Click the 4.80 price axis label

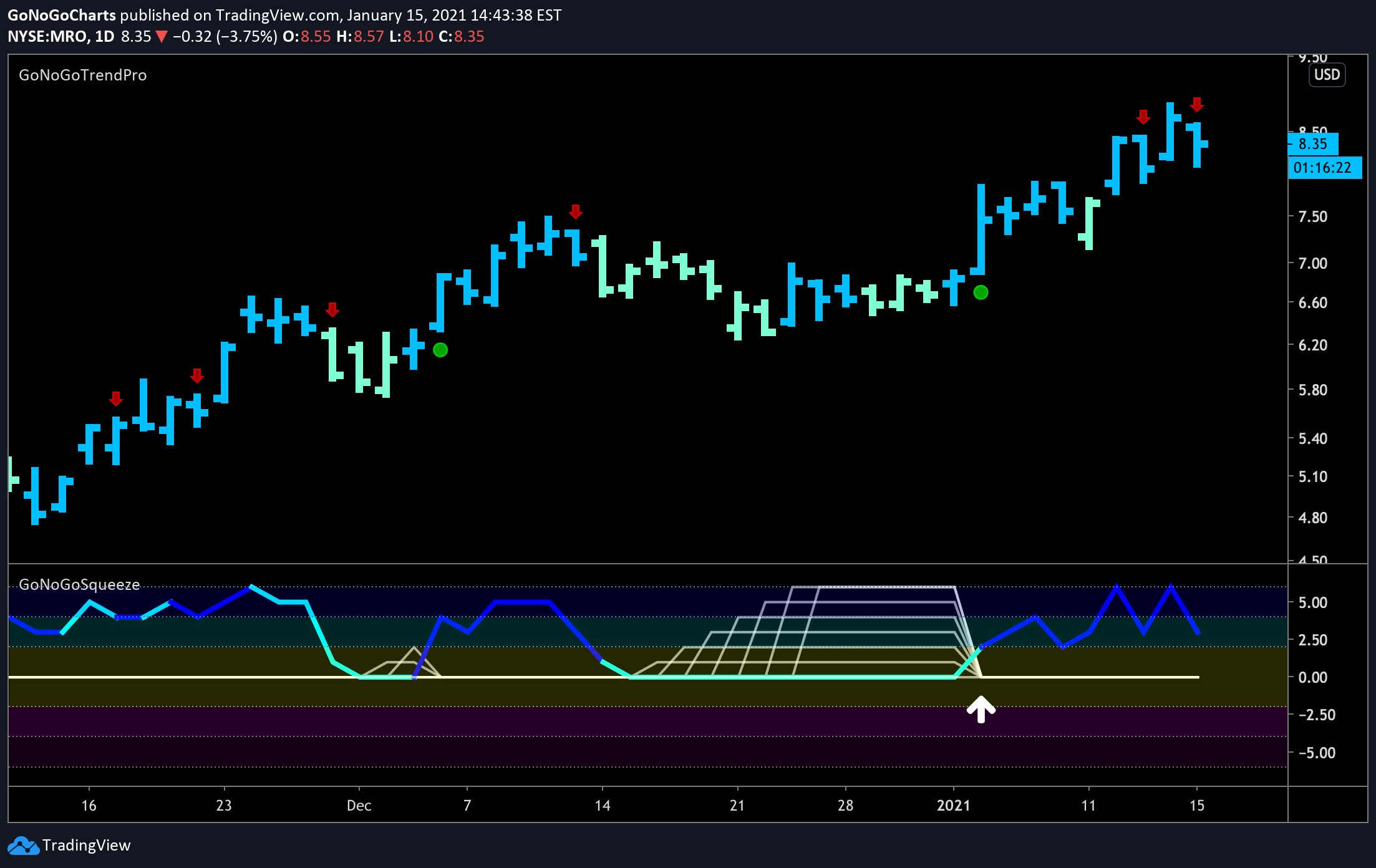pos(1313,518)
